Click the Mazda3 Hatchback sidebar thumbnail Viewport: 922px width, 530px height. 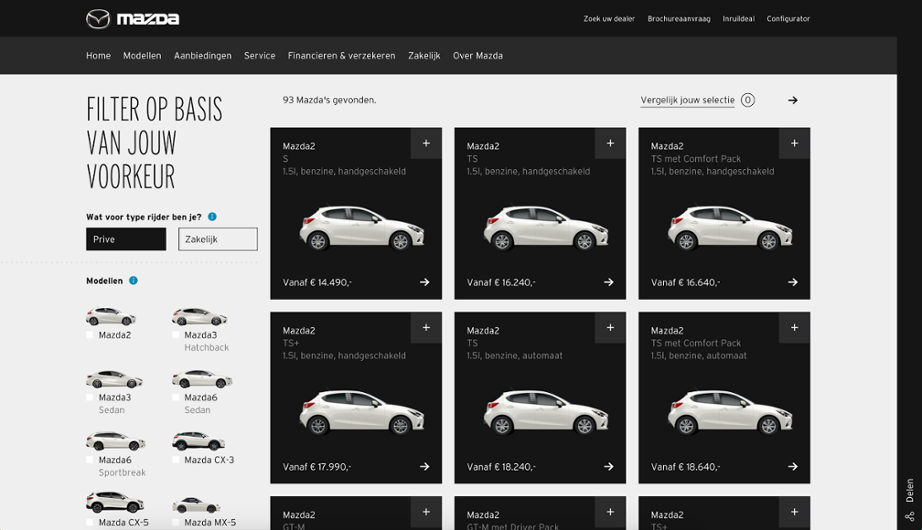[199, 316]
